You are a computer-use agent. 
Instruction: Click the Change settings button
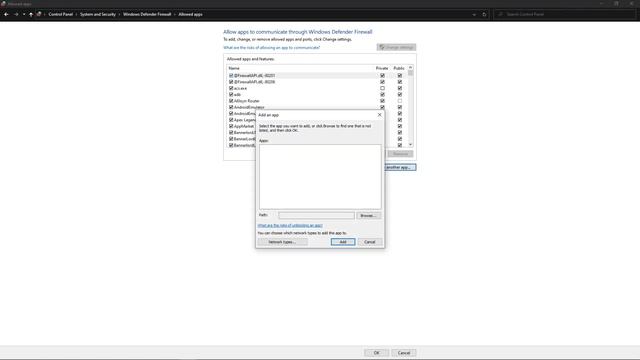396,47
